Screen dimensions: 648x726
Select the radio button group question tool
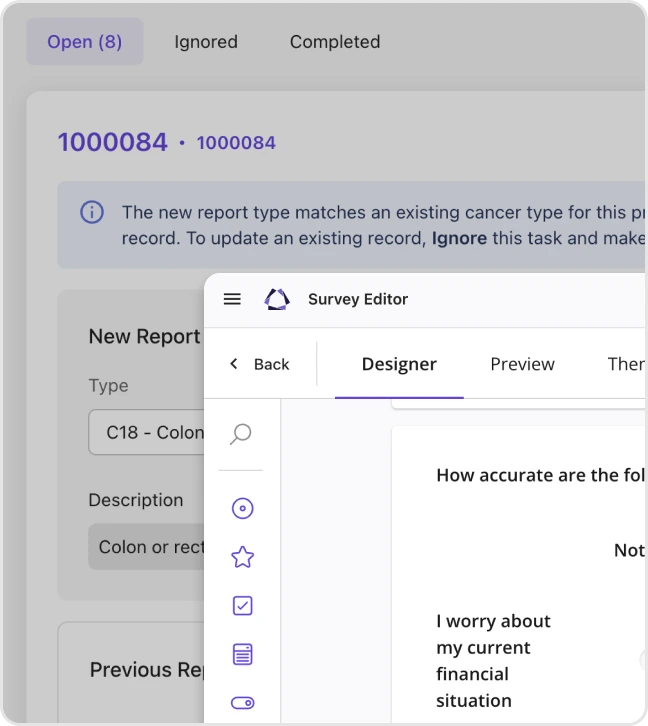coord(242,508)
